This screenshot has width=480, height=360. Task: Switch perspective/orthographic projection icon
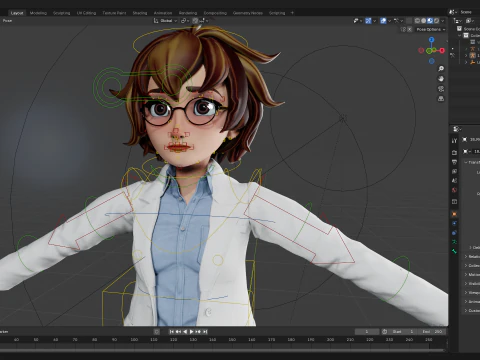[441, 99]
